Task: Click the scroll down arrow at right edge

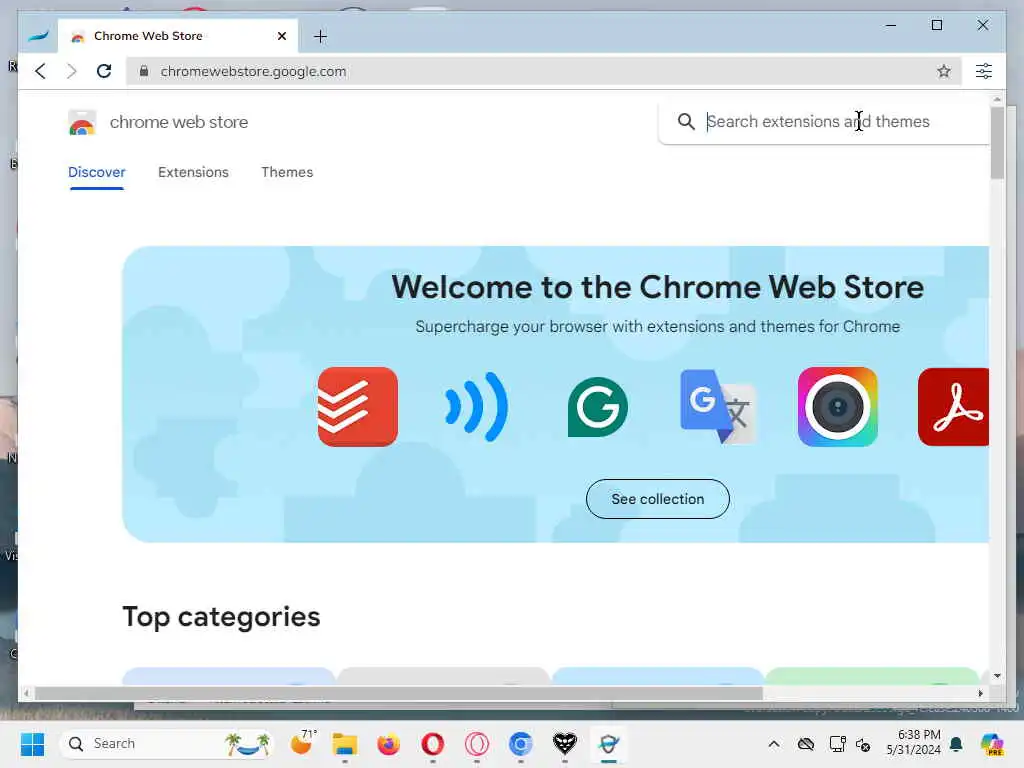Action: tap(997, 676)
